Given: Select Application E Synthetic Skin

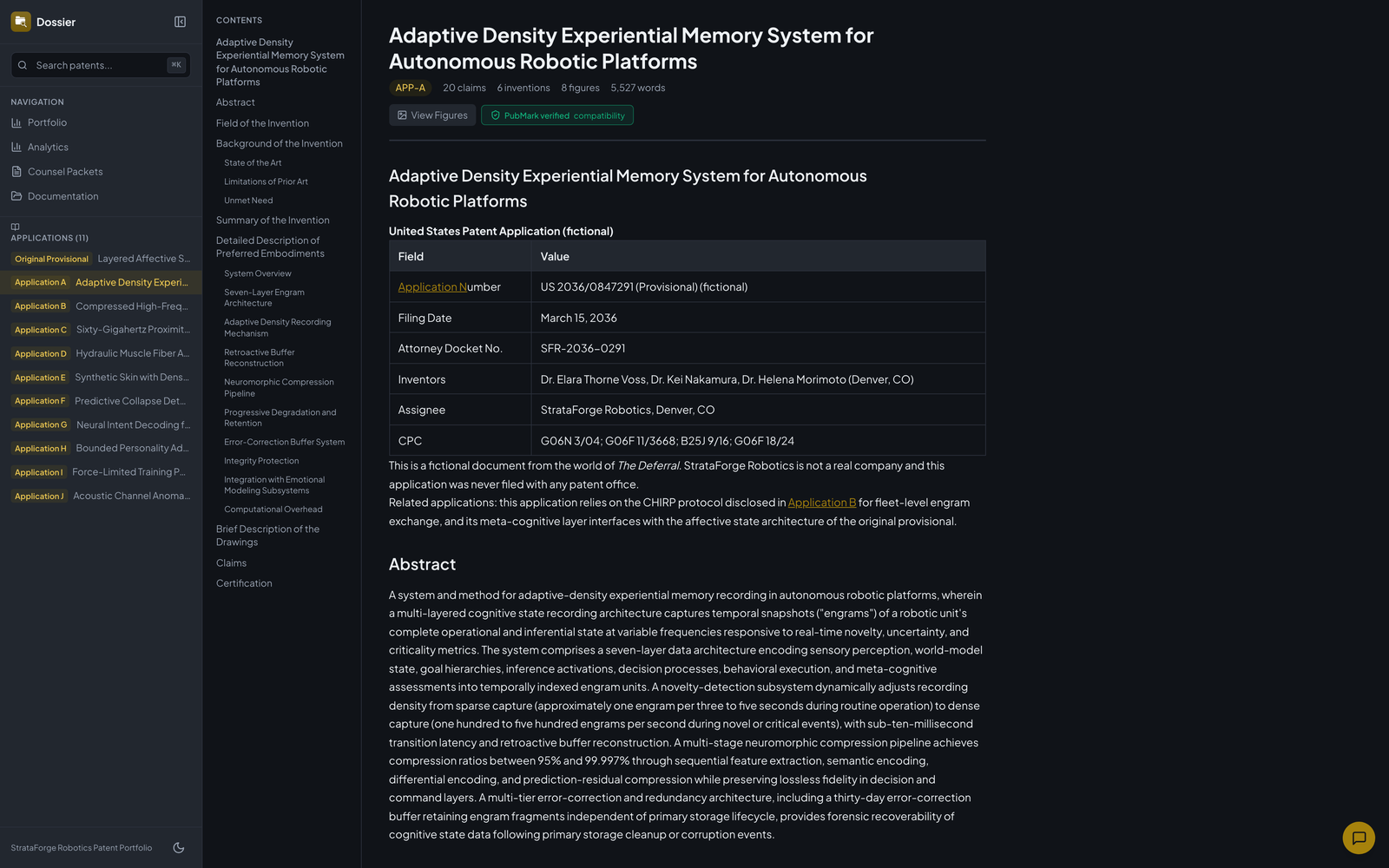Looking at the screenshot, I should pyautogui.click(x=101, y=378).
